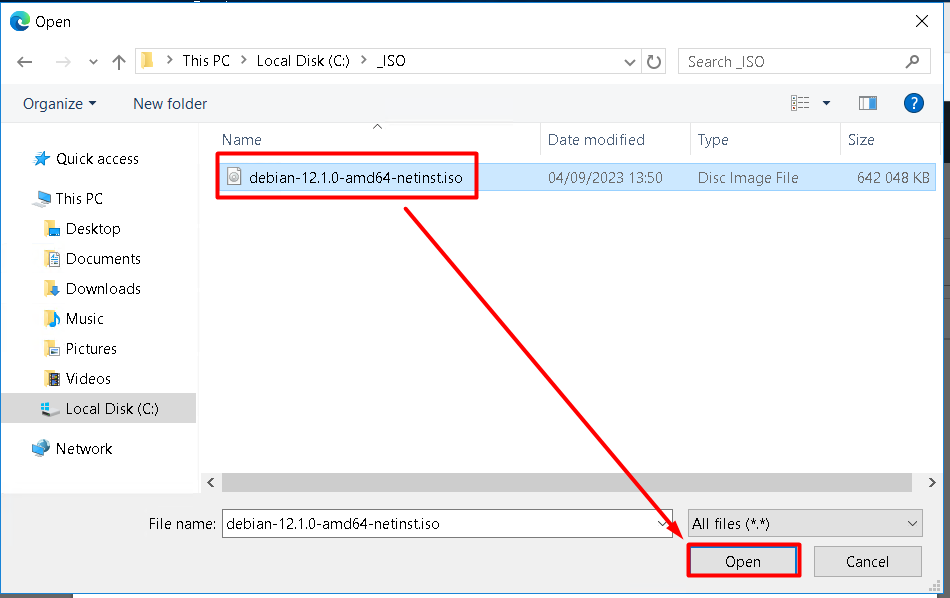This screenshot has width=950, height=598.
Task: Click the 642 048 KB size cell
Action: 893,178
